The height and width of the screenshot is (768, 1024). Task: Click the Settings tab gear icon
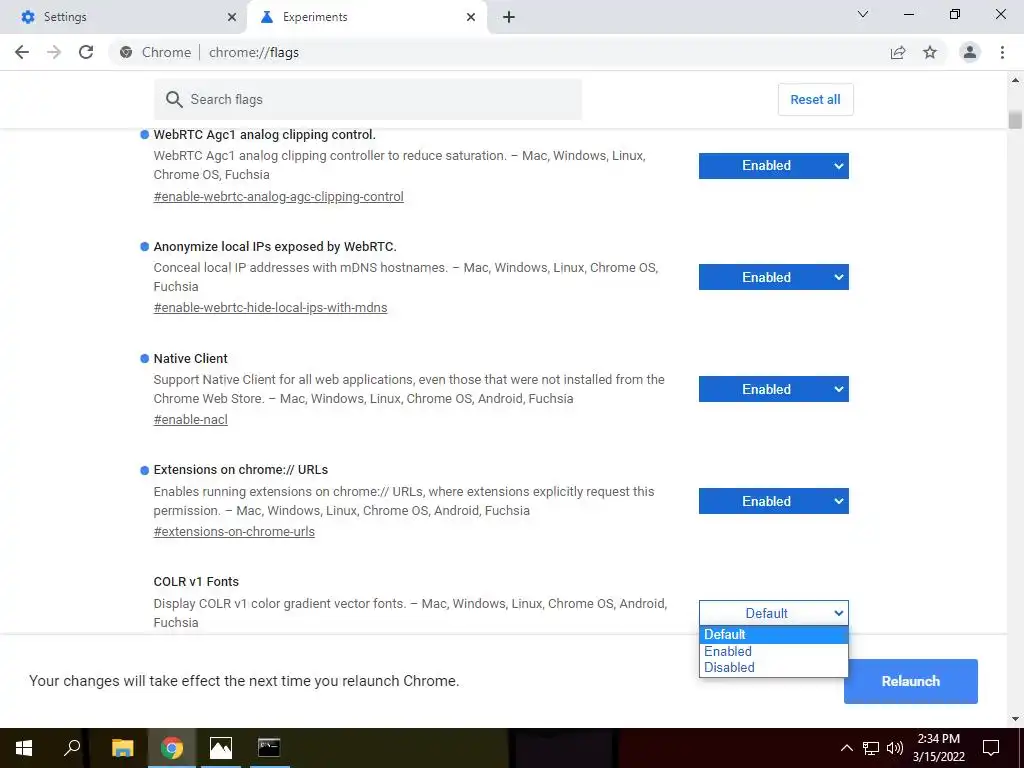(x=27, y=17)
